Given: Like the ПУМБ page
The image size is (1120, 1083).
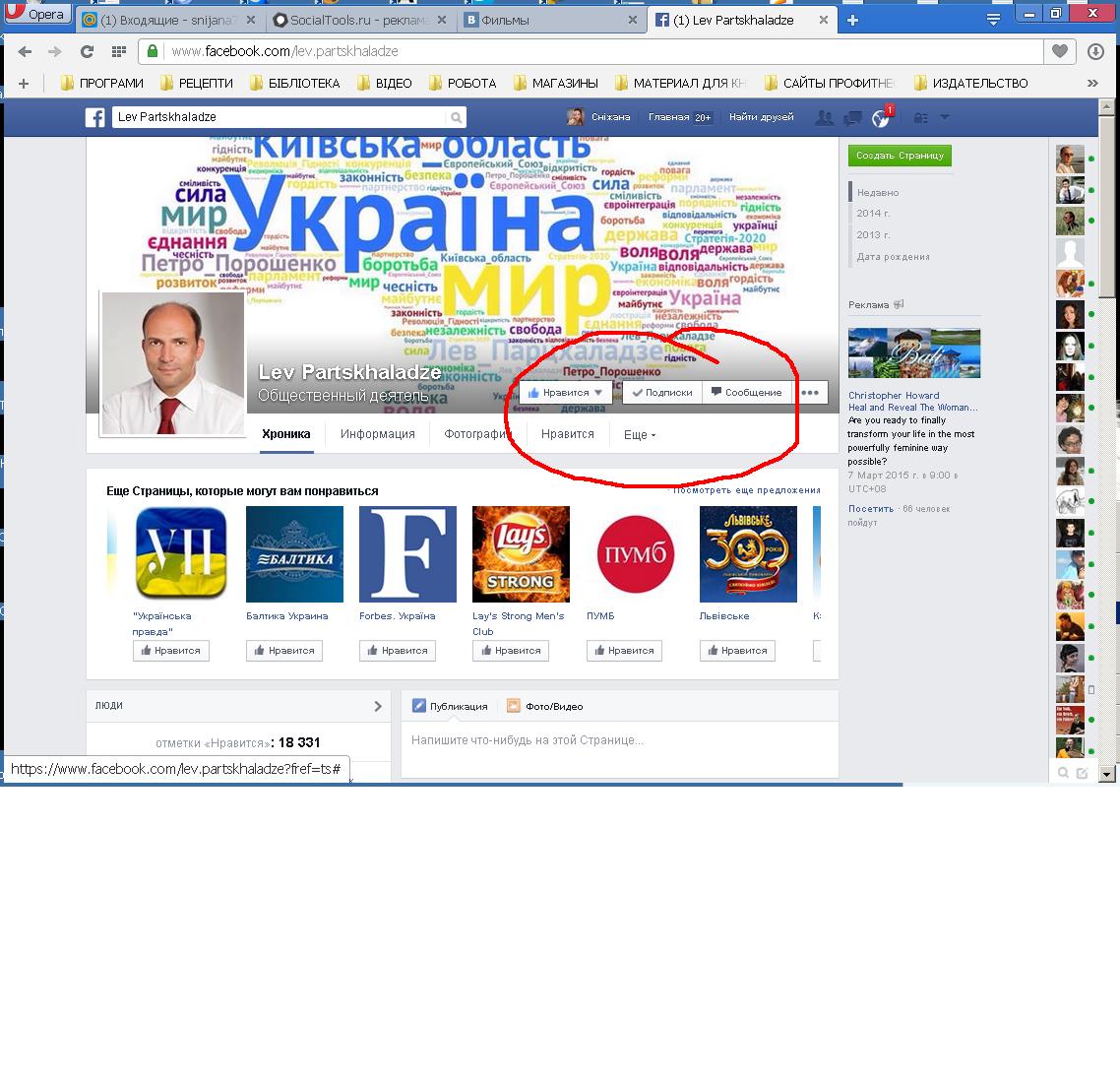Looking at the screenshot, I should coord(624,650).
